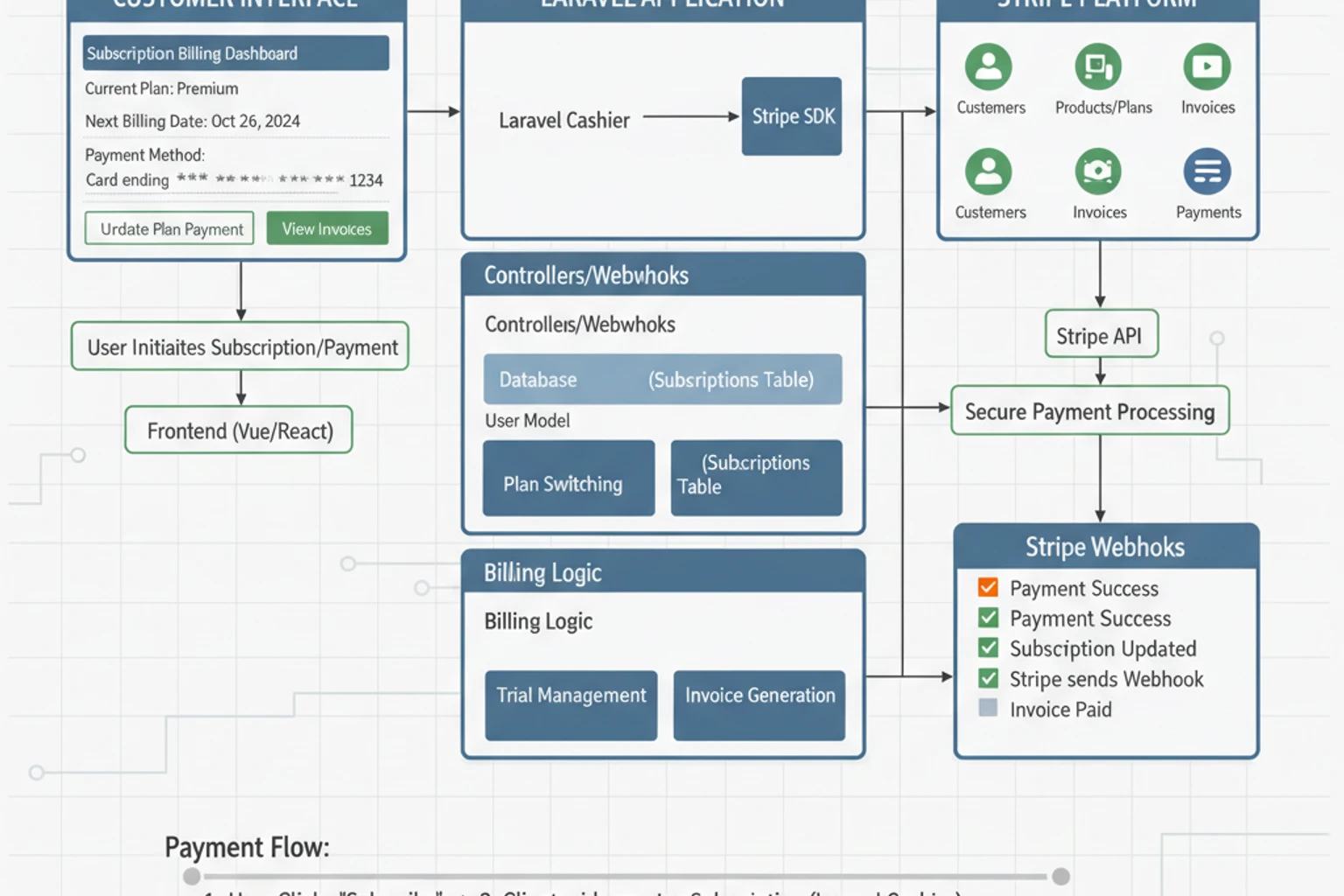
Task: Click the top-row Invoices play icon
Action: (x=1207, y=66)
